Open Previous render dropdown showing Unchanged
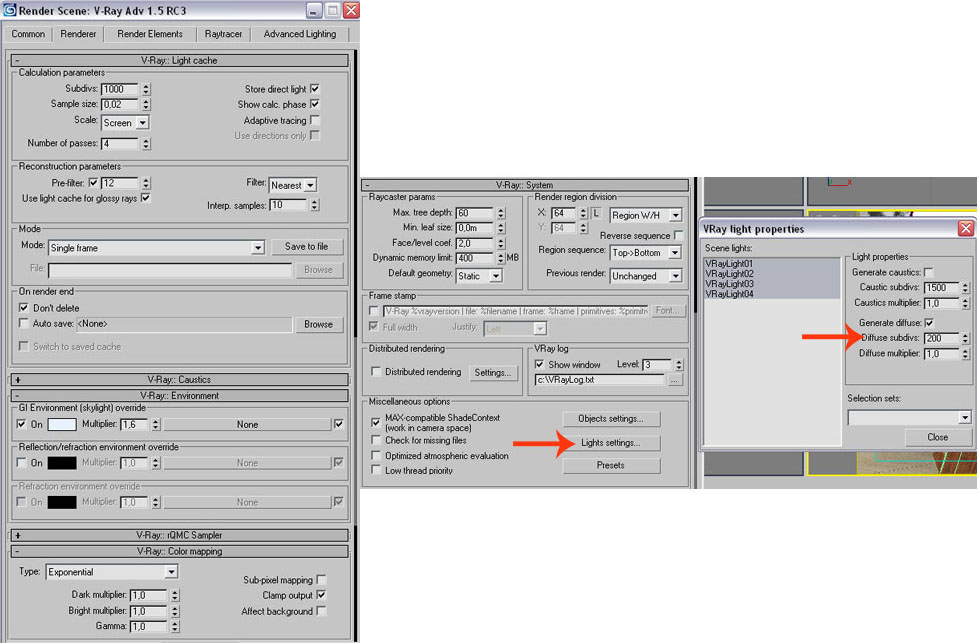Screen dimensions: 979x643 pyautogui.click(x=646, y=276)
